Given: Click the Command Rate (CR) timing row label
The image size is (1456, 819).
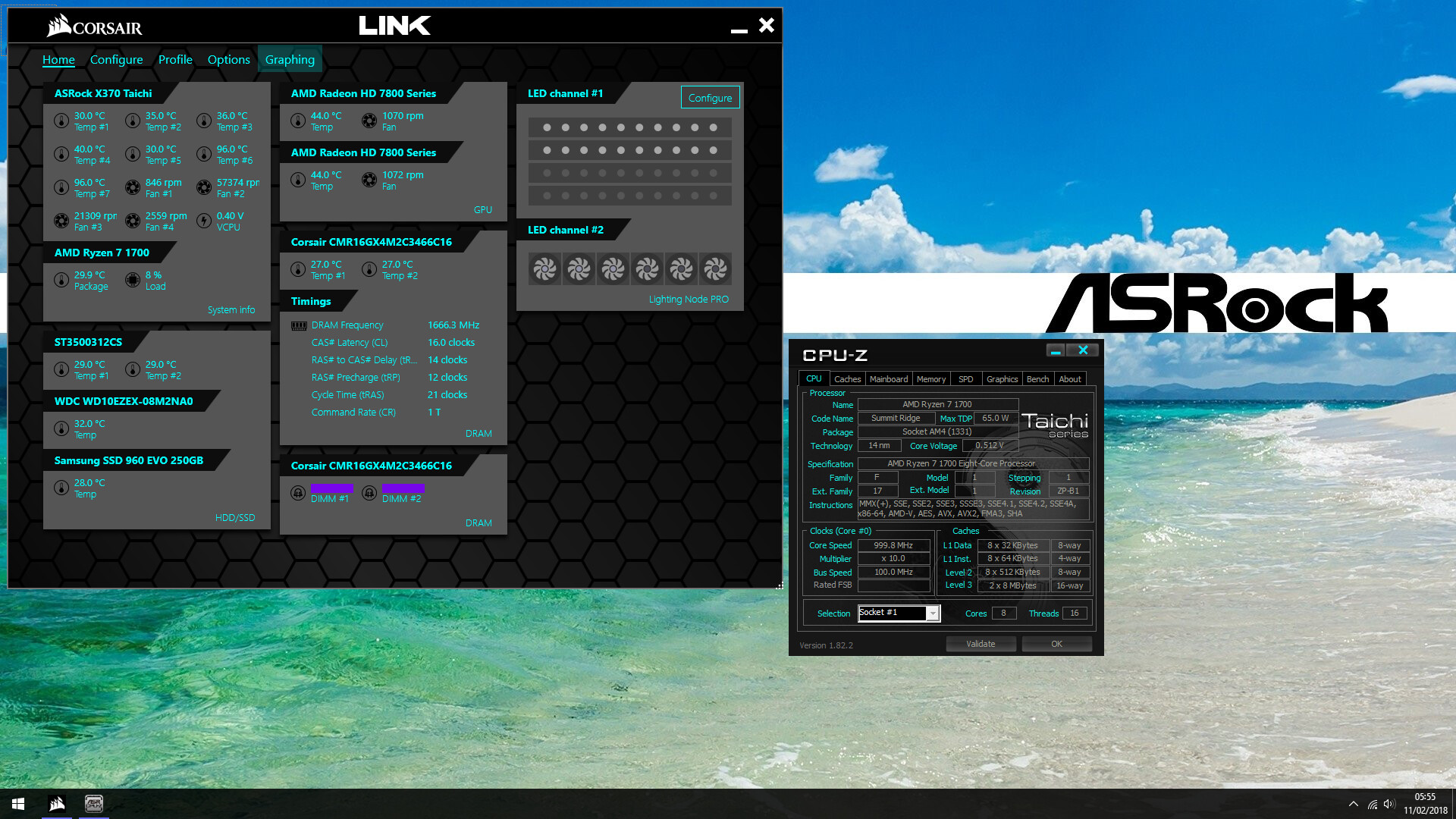Looking at the screenshot, I should click(353, 412).
